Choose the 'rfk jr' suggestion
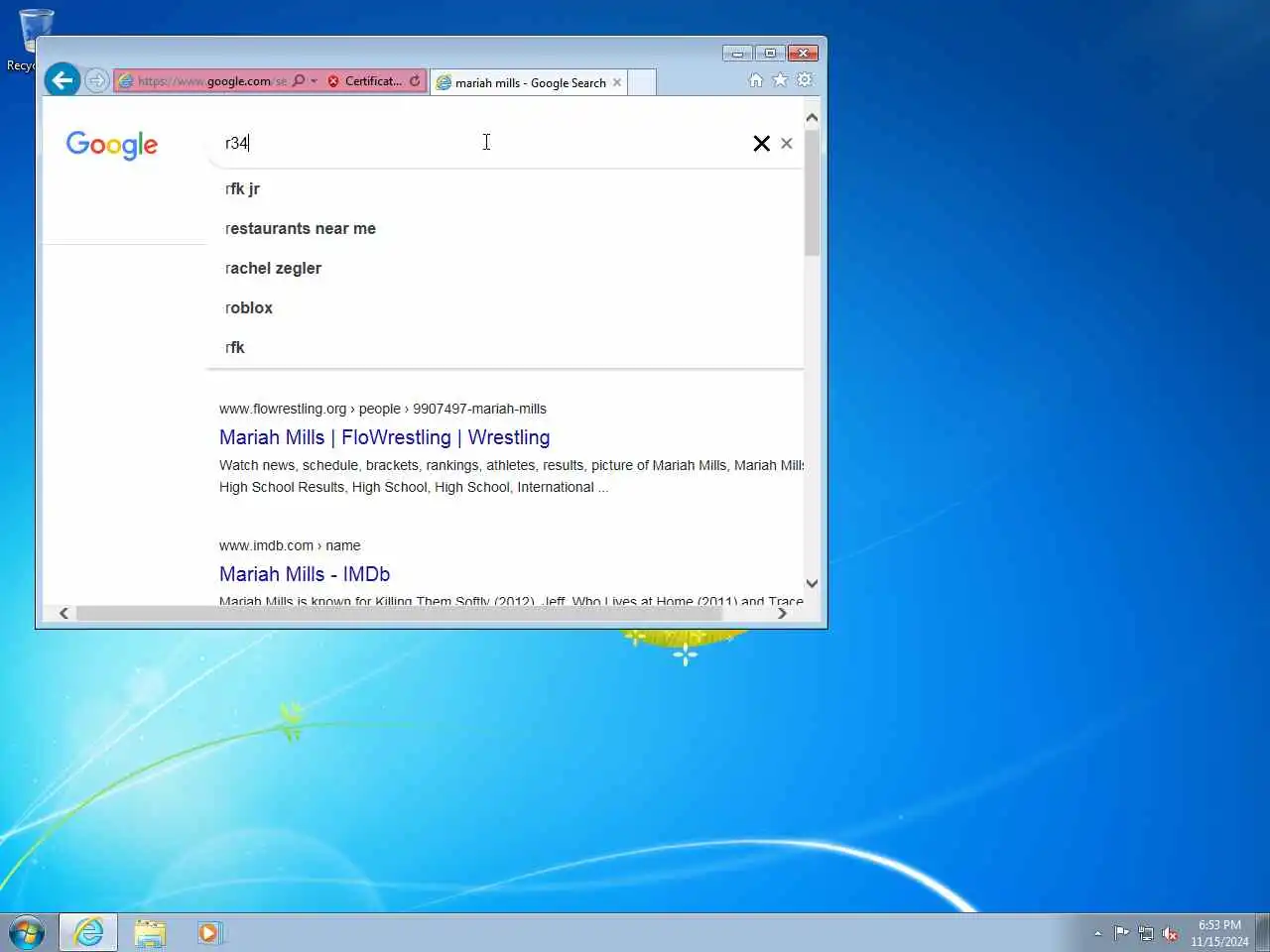Viewport: 1270px width, 952px height. 504,188
